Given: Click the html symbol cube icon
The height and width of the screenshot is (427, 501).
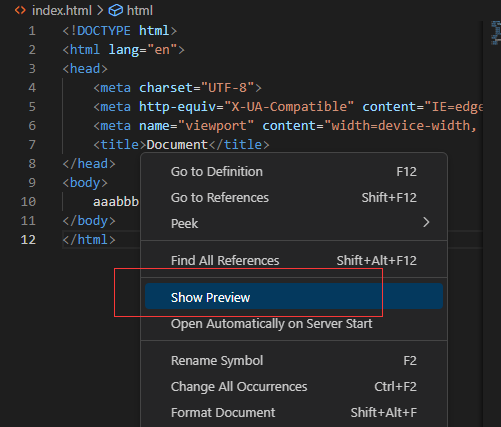Looking at the screenshot, I should [x=116, y=11].
